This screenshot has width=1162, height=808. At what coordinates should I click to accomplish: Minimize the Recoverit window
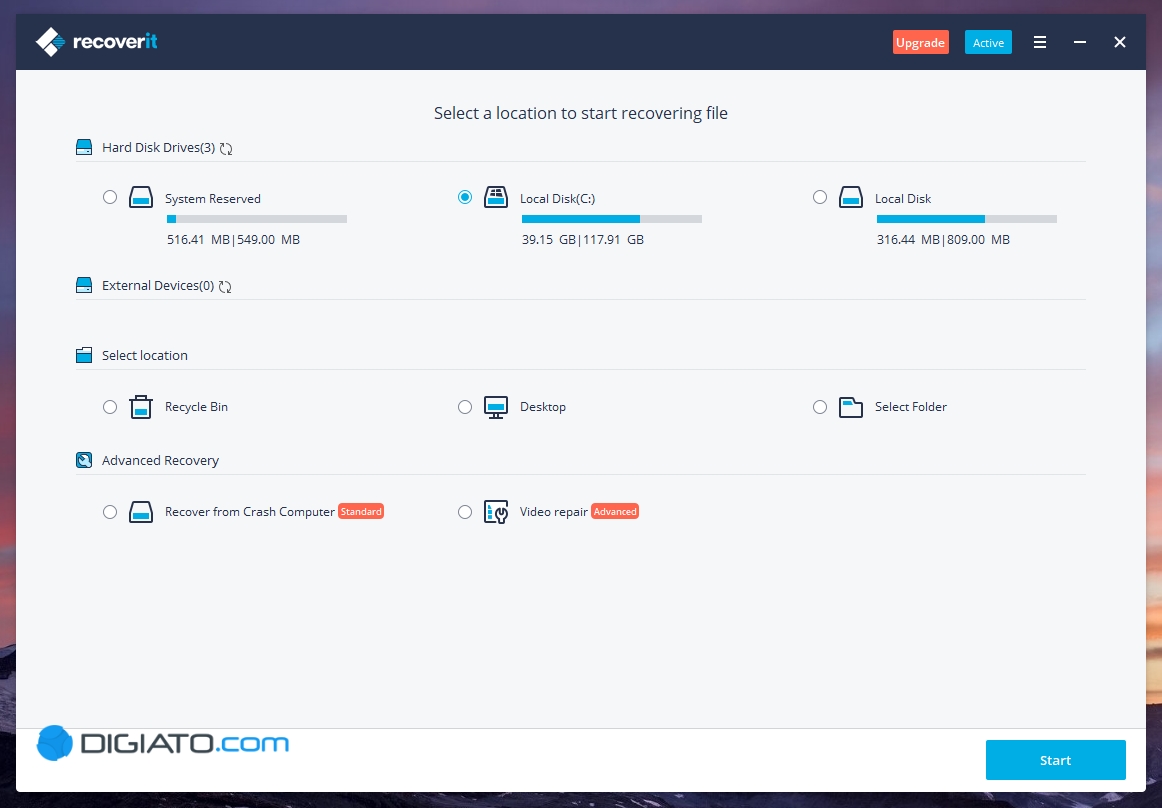pos(1080,42)
